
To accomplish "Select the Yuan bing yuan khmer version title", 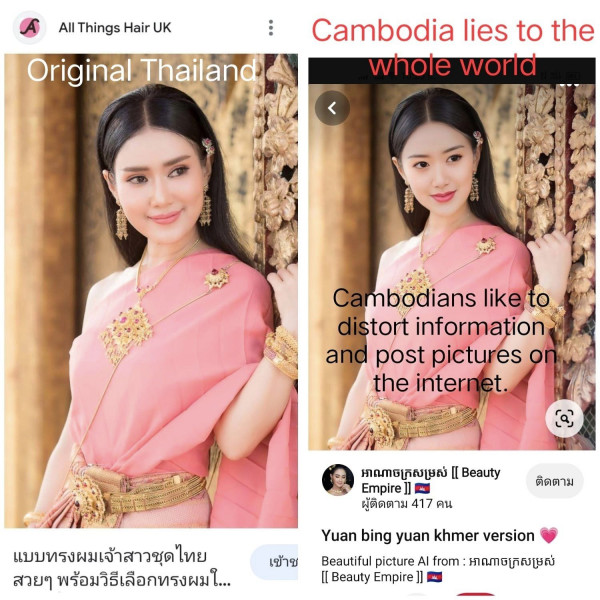I will pyautogui.click(x=428, y=535).
